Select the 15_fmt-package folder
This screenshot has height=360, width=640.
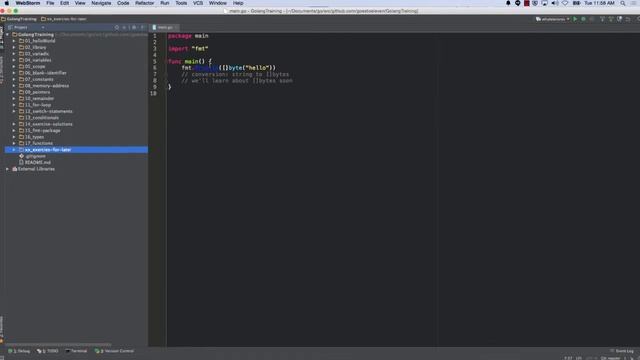42,131
